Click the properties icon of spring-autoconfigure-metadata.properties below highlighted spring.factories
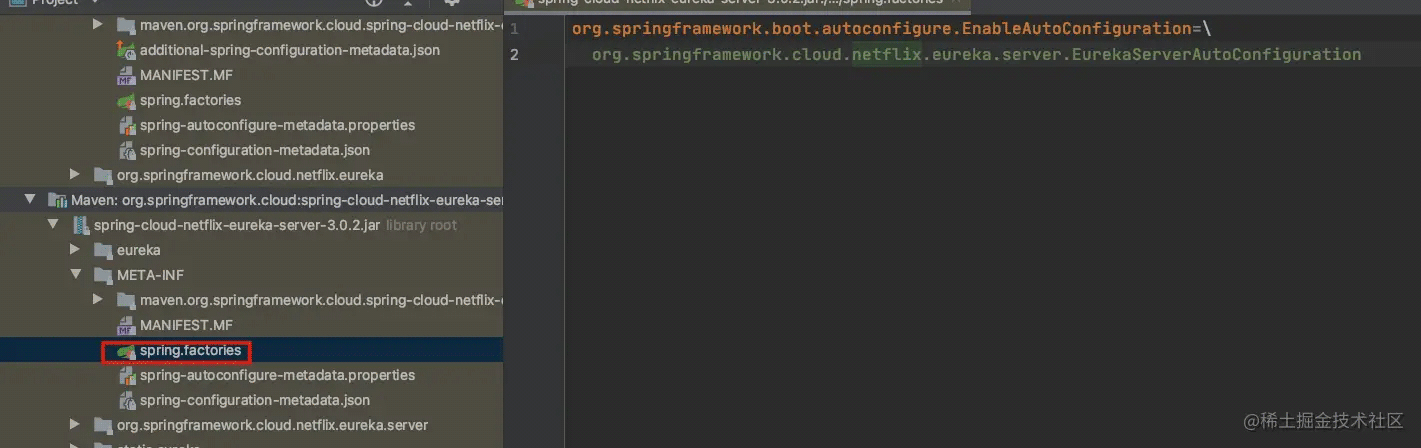Viewport: 1421px width, 448px height. click(126, 375)
